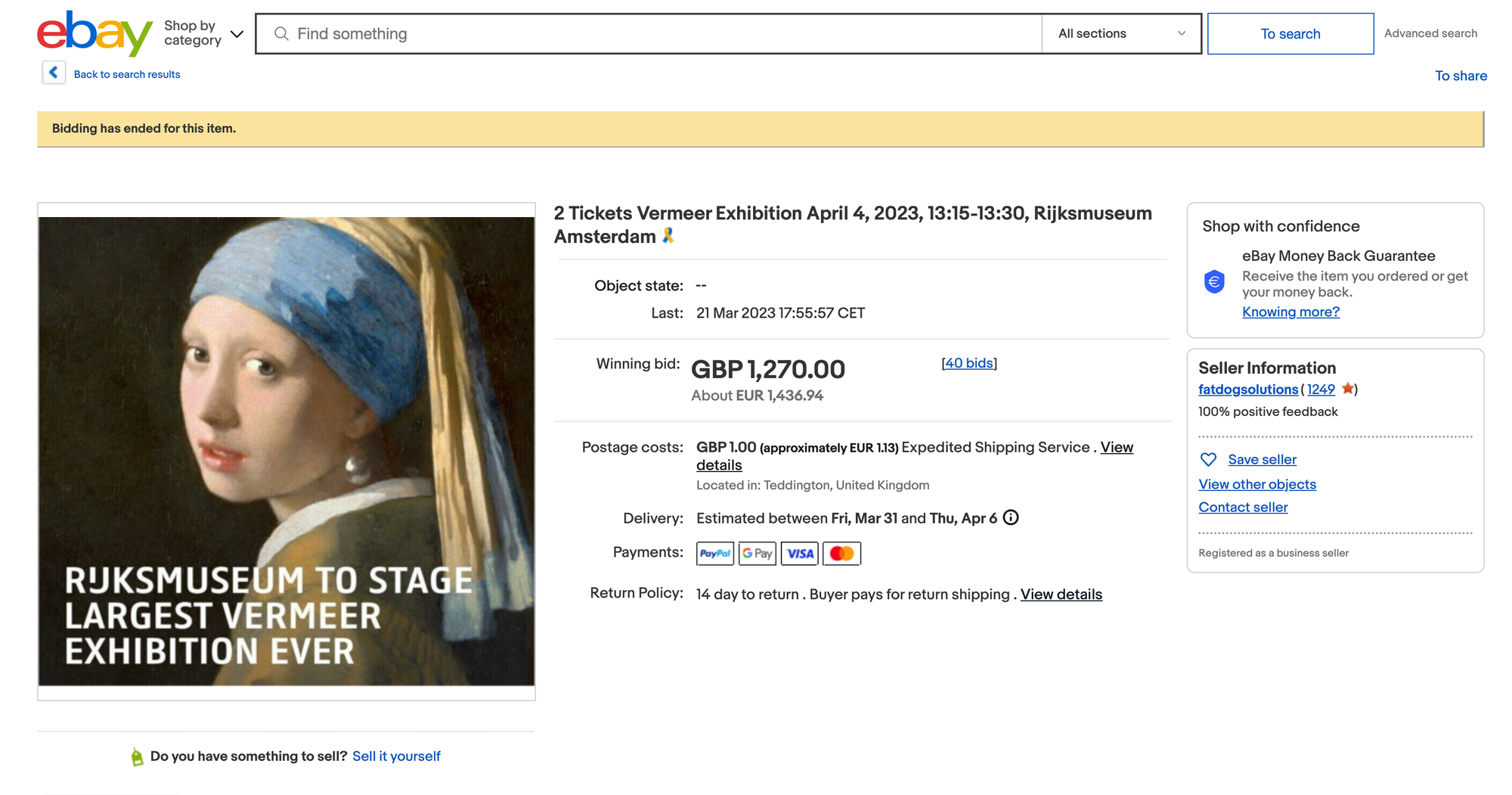Click the delivery info circle icon
1512x795 pixels.
click(x=1011, y=518)
